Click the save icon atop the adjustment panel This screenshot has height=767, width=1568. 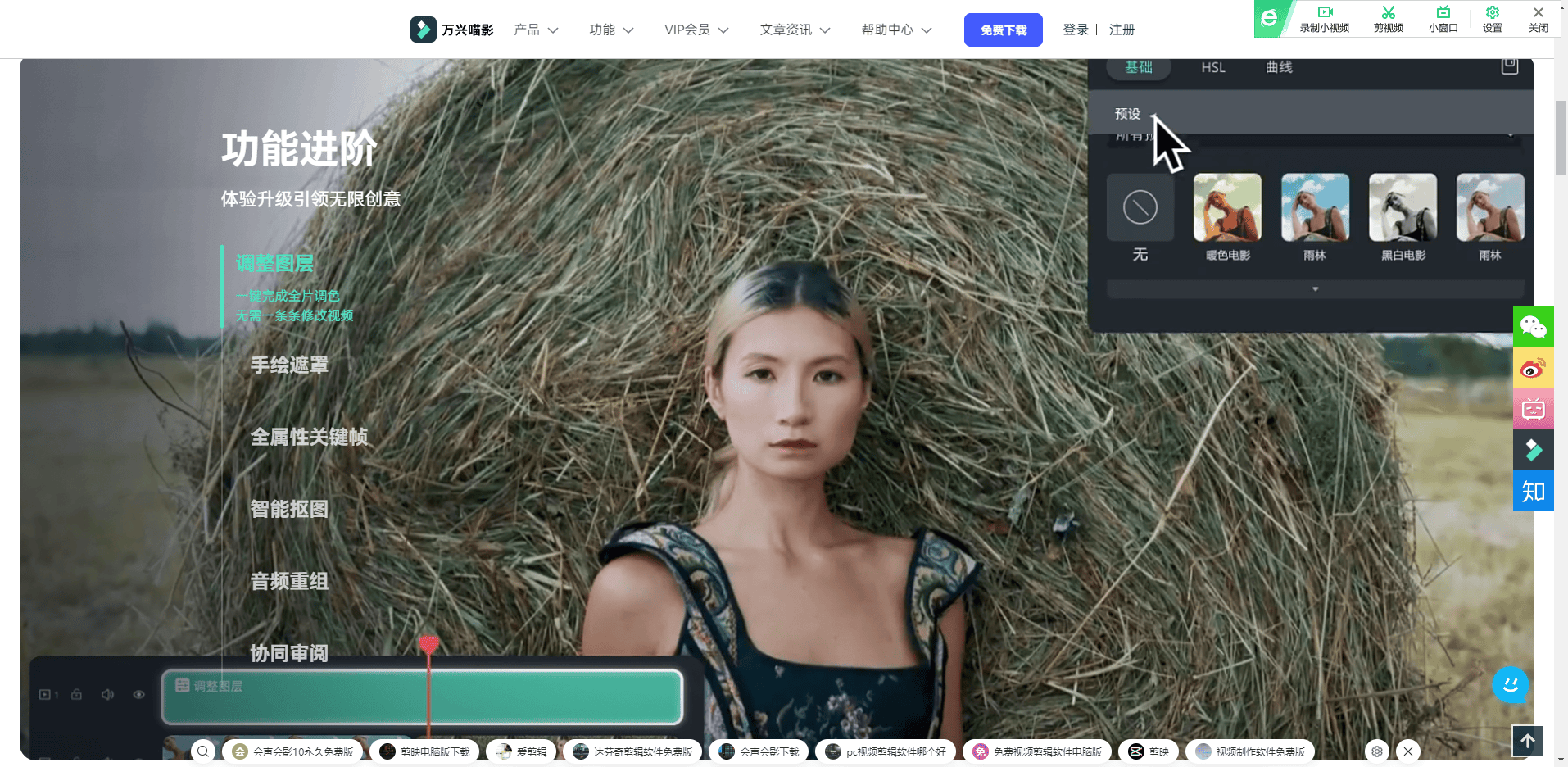pyautogui.click(x=1510, y=66)
